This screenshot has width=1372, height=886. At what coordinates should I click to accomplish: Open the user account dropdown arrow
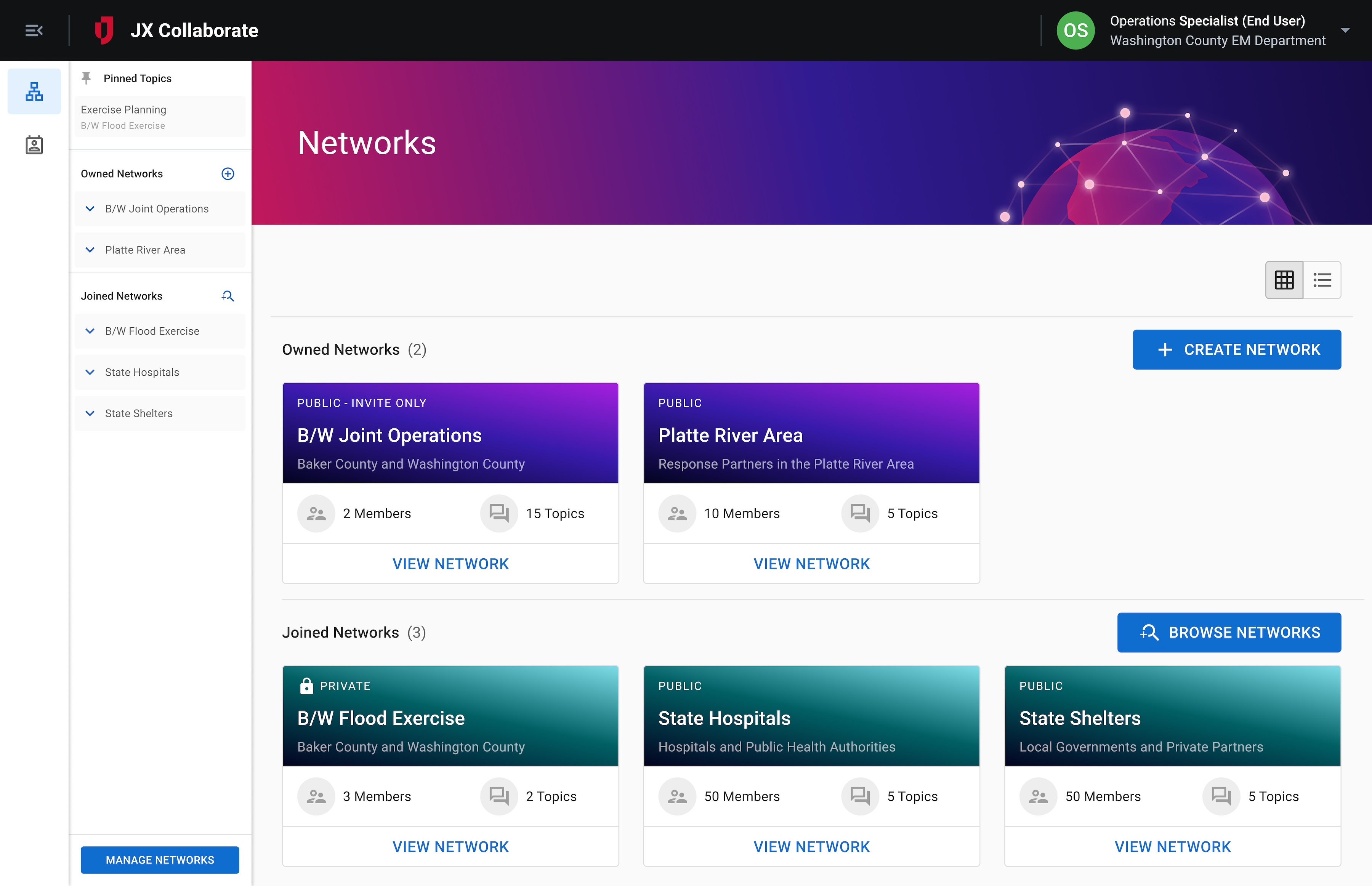[x=1345, y=30]
